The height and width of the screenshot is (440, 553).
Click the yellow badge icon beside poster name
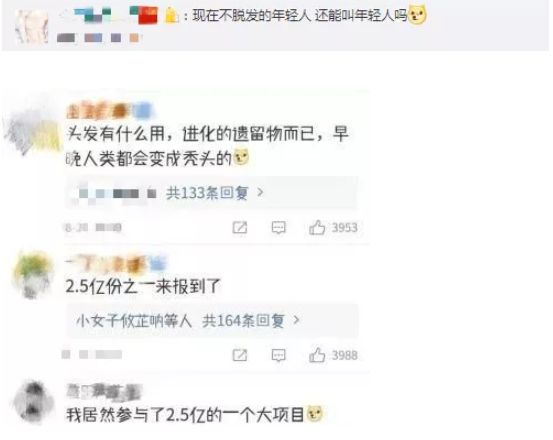tap(171, 16)
